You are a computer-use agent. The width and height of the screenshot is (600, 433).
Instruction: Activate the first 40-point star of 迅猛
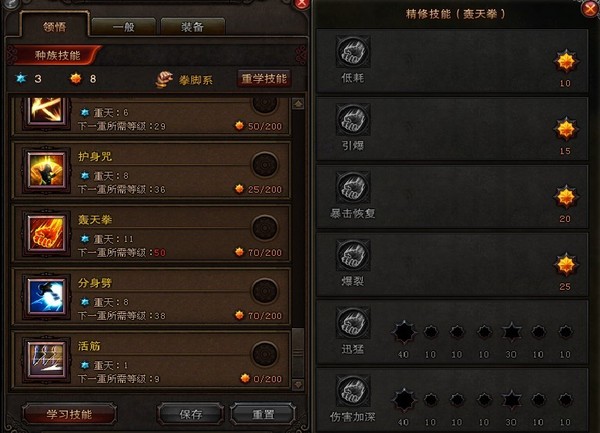[x=404, y=332]
